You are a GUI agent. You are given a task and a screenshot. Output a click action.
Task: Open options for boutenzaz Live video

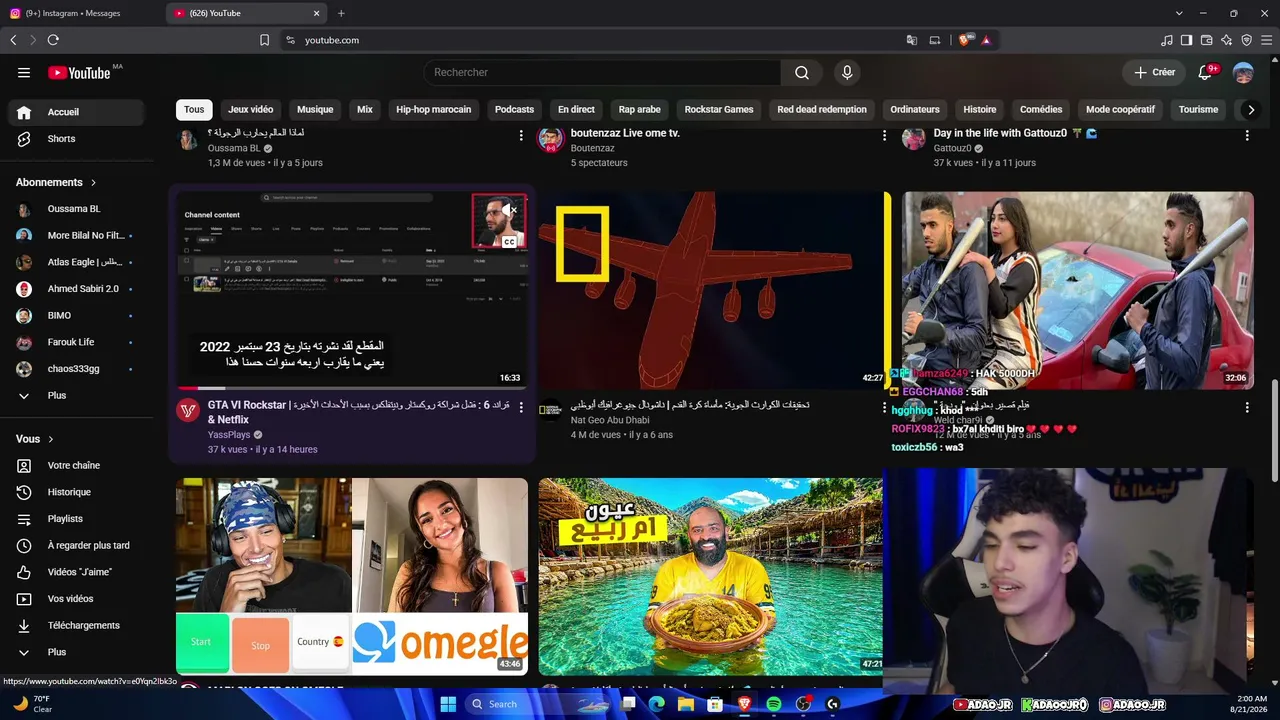[884, 135]
